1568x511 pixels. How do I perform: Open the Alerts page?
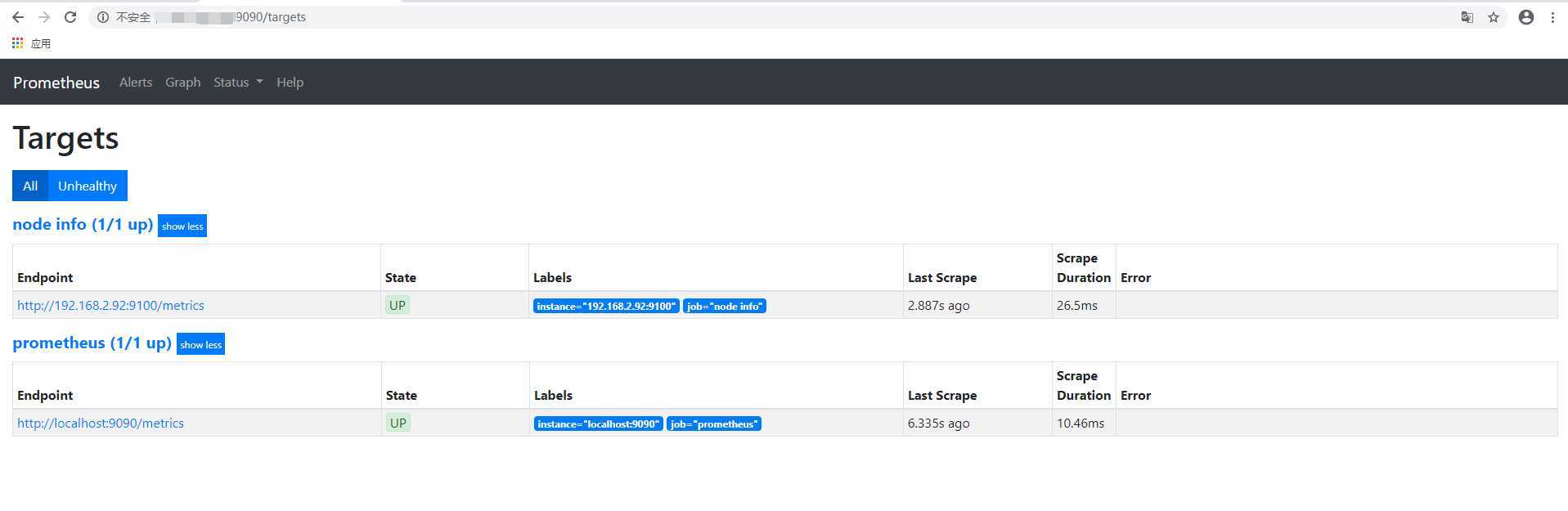pyautogui.click(x=136, y=83)
